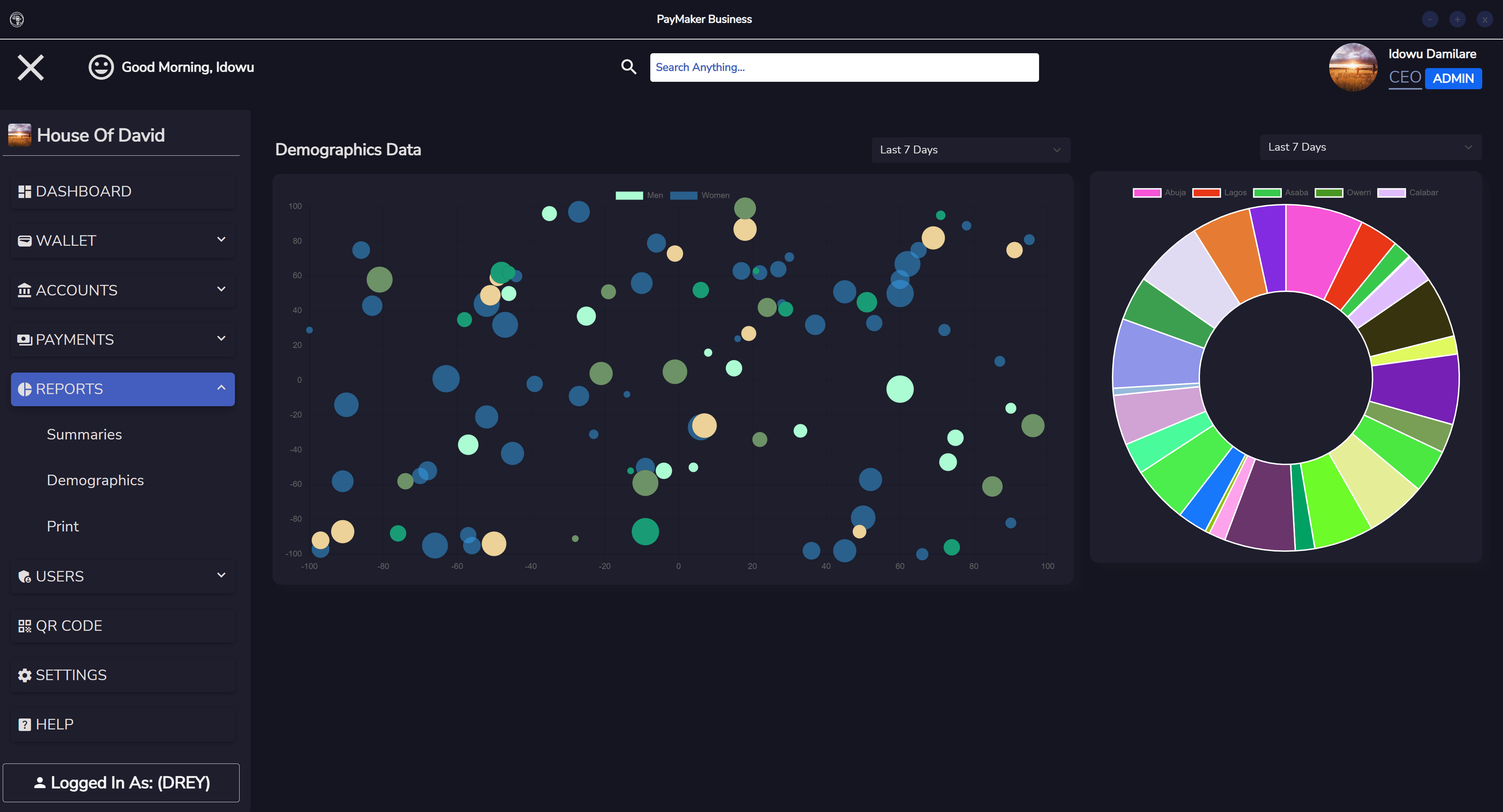This screenshot has height=812, width=1503.
Task: Click the QR code sidebar icon
Action: [25, 626]
